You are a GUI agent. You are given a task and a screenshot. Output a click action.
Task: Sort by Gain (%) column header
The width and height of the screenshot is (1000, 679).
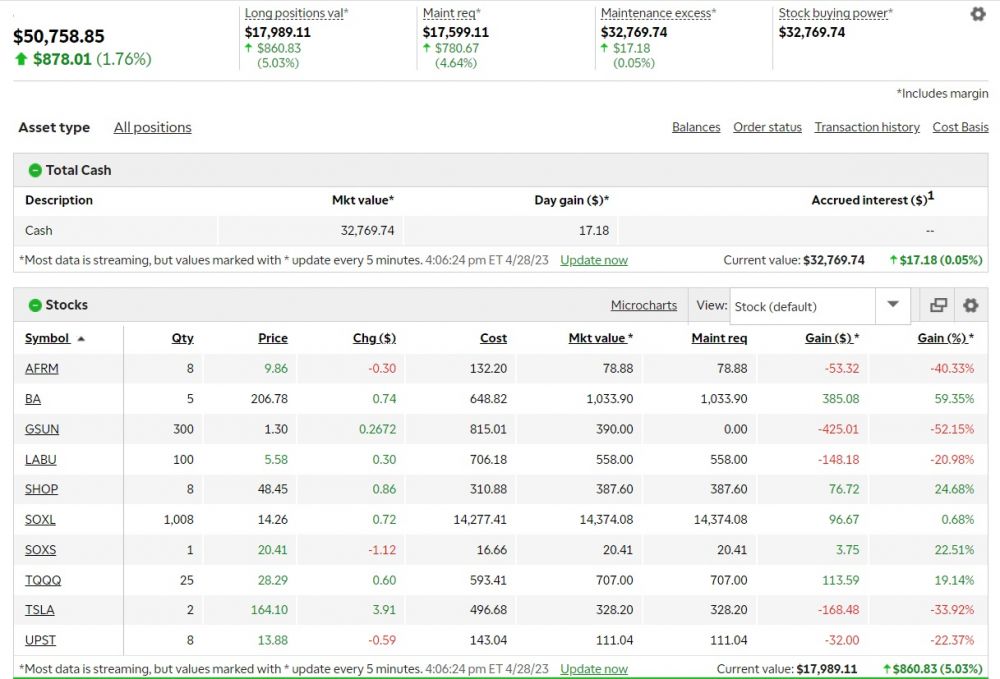pyautogui.click(x=943, y=338)
